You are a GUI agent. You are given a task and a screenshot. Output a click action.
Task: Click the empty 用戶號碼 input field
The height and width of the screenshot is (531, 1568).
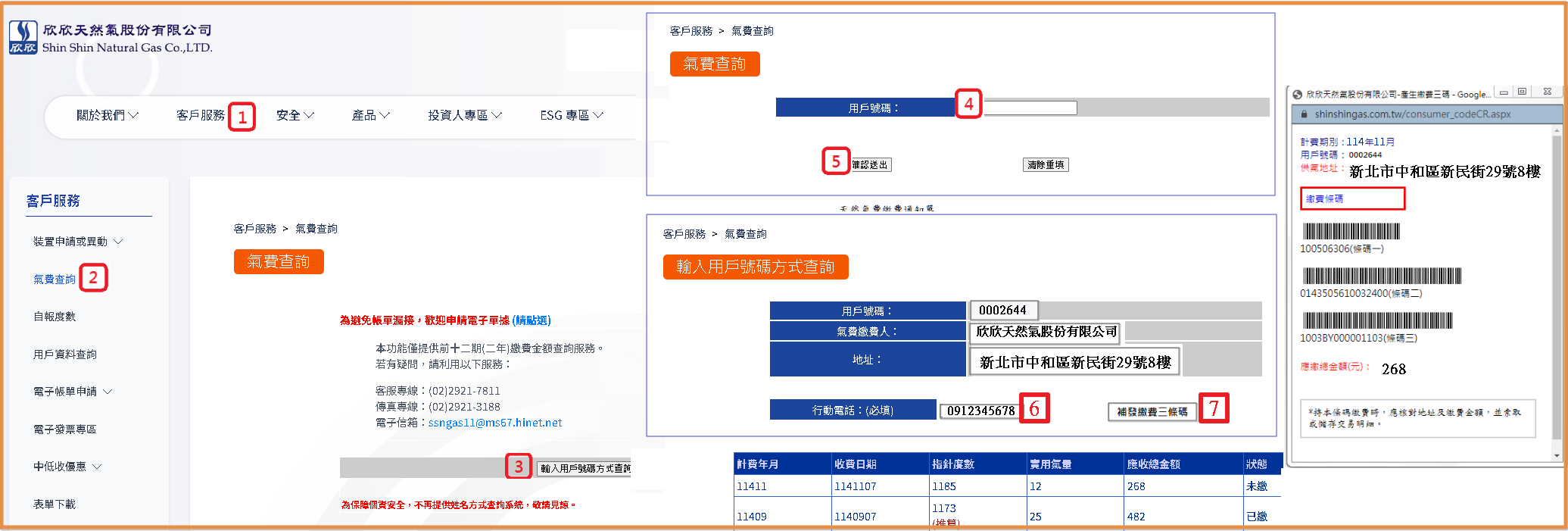pos(1030,108)
